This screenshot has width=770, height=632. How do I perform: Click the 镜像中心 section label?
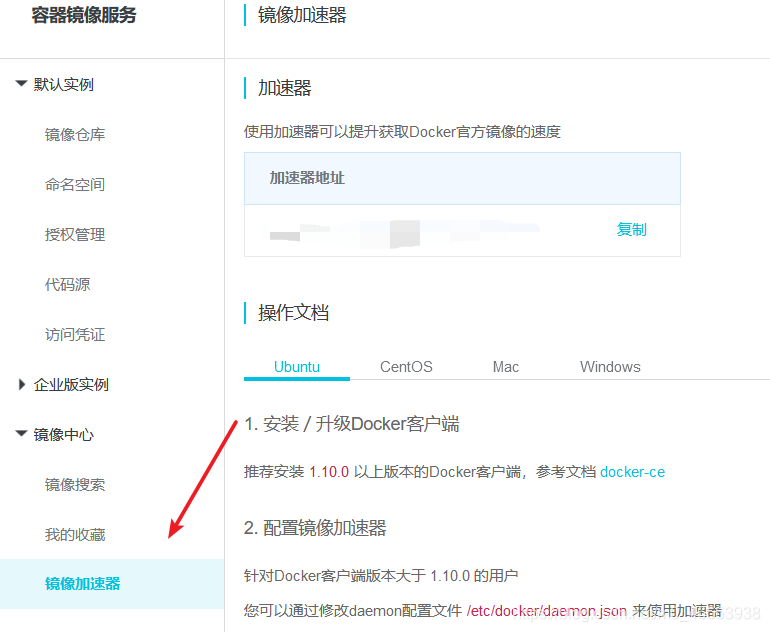pos(64,435)
